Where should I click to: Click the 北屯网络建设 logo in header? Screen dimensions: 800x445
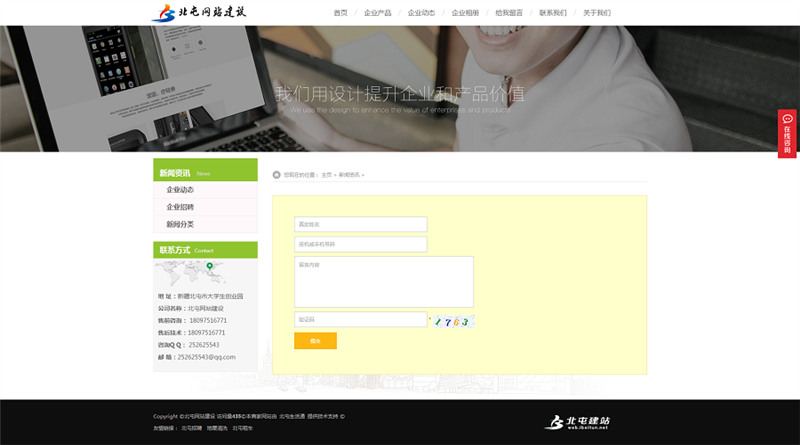tap(198, 13)
